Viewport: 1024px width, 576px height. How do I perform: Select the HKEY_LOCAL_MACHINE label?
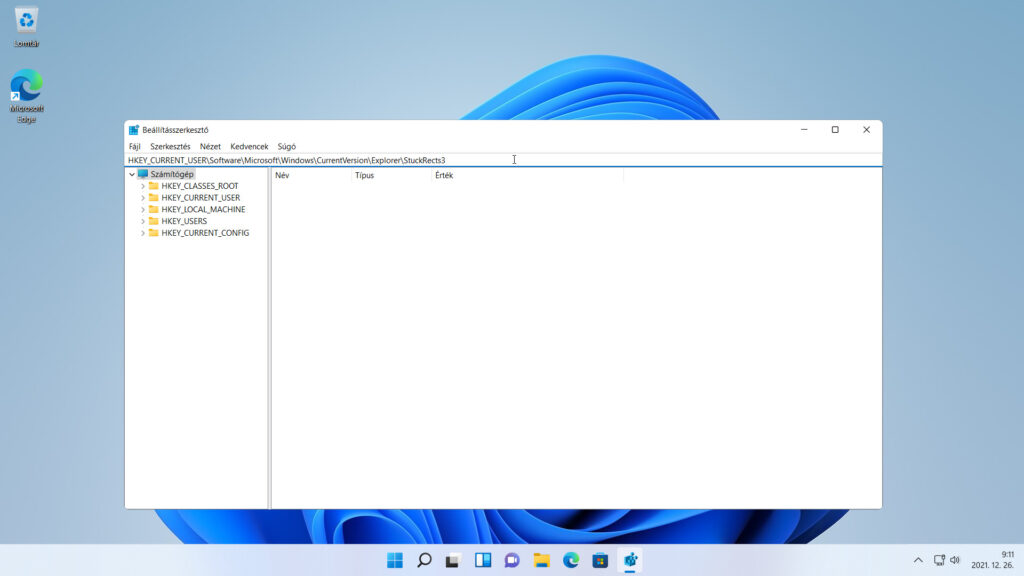(203, 210)
